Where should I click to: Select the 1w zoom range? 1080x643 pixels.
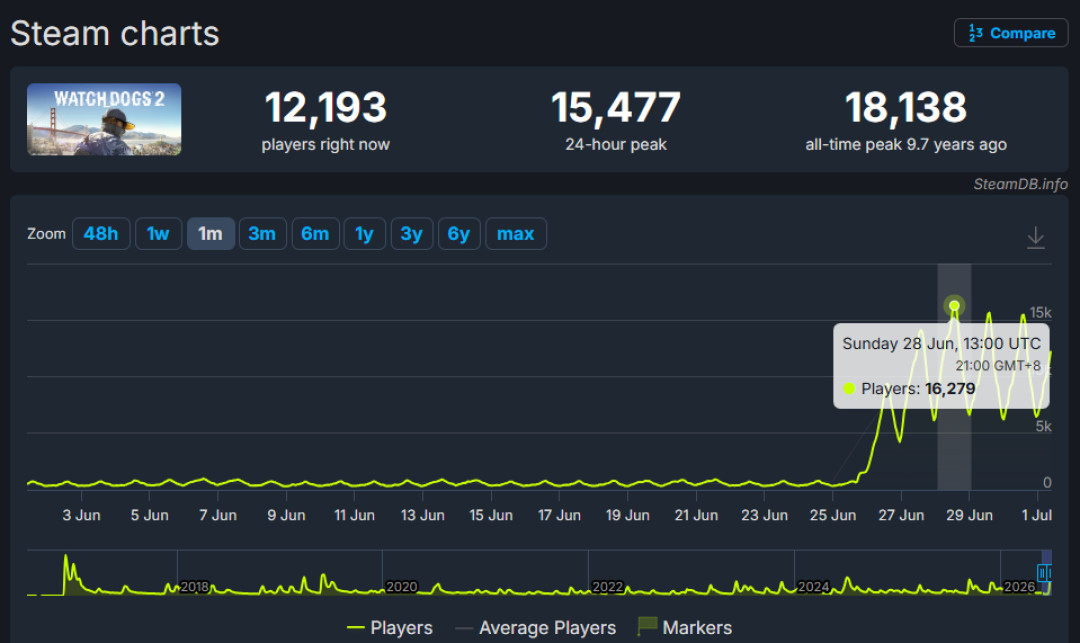(x=158, y=233)
